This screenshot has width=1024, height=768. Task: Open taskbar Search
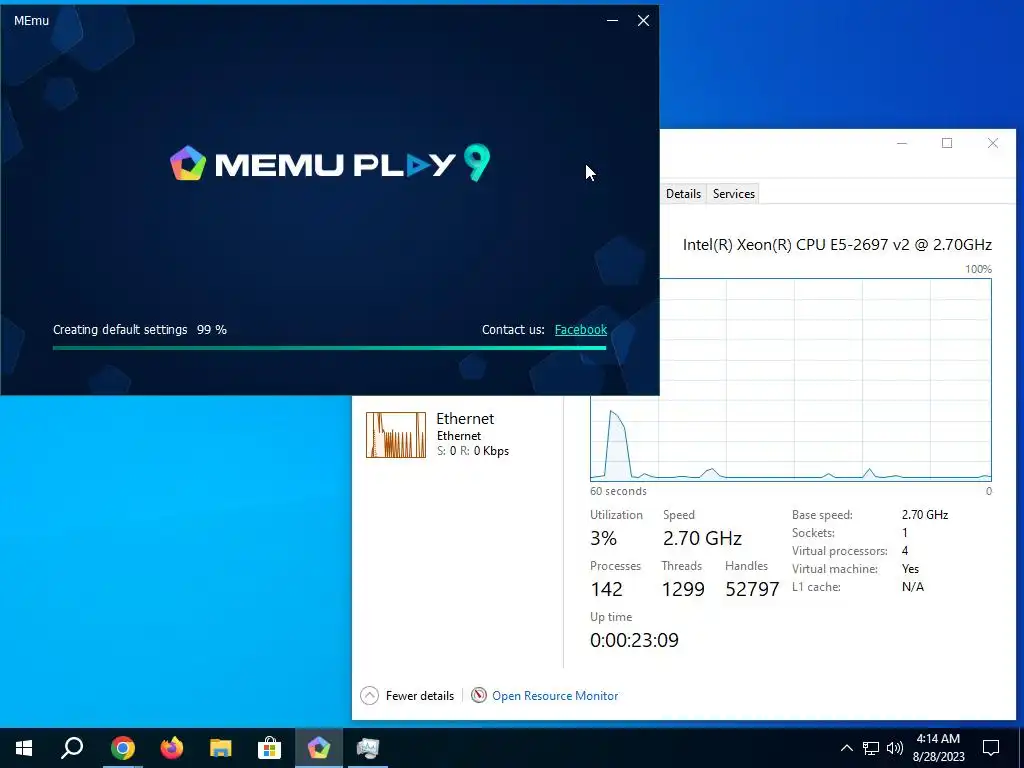coord(72,748)
